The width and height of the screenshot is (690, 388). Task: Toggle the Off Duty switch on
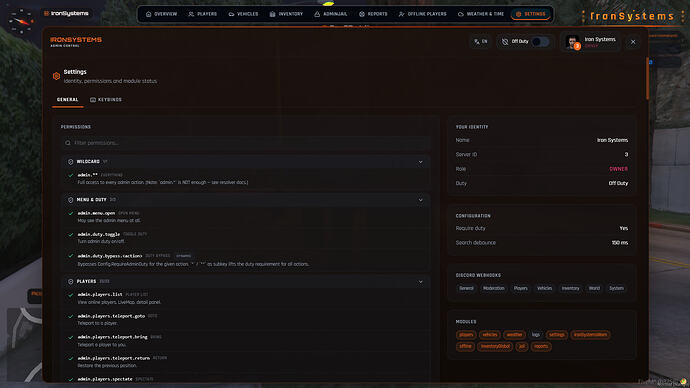click(x=540, y=42)
